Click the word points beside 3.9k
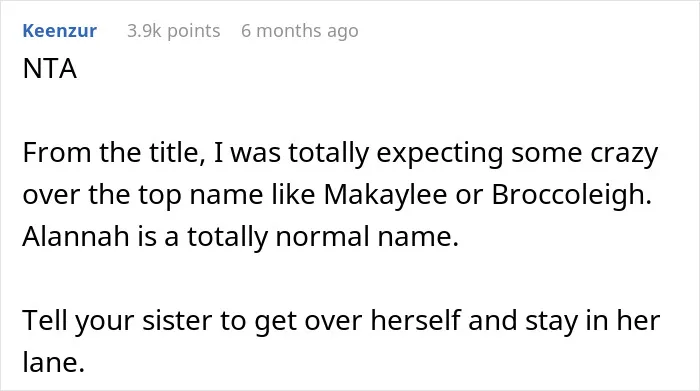The image size is (700, 391). (x=194, y=31)
